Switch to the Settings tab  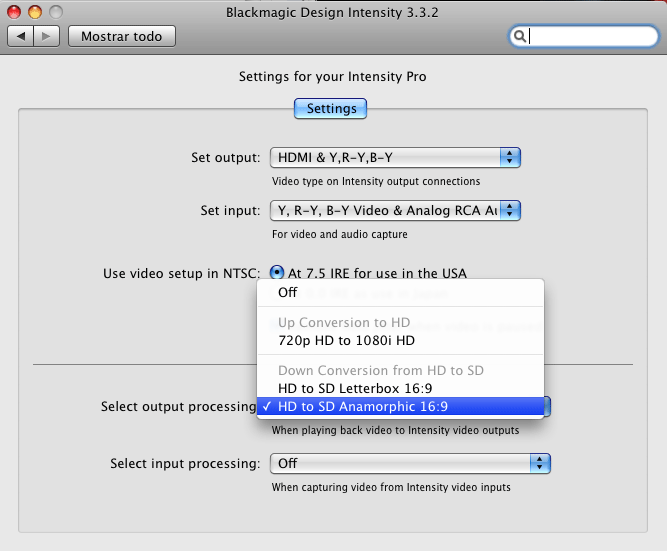click(x=331, y=108)
